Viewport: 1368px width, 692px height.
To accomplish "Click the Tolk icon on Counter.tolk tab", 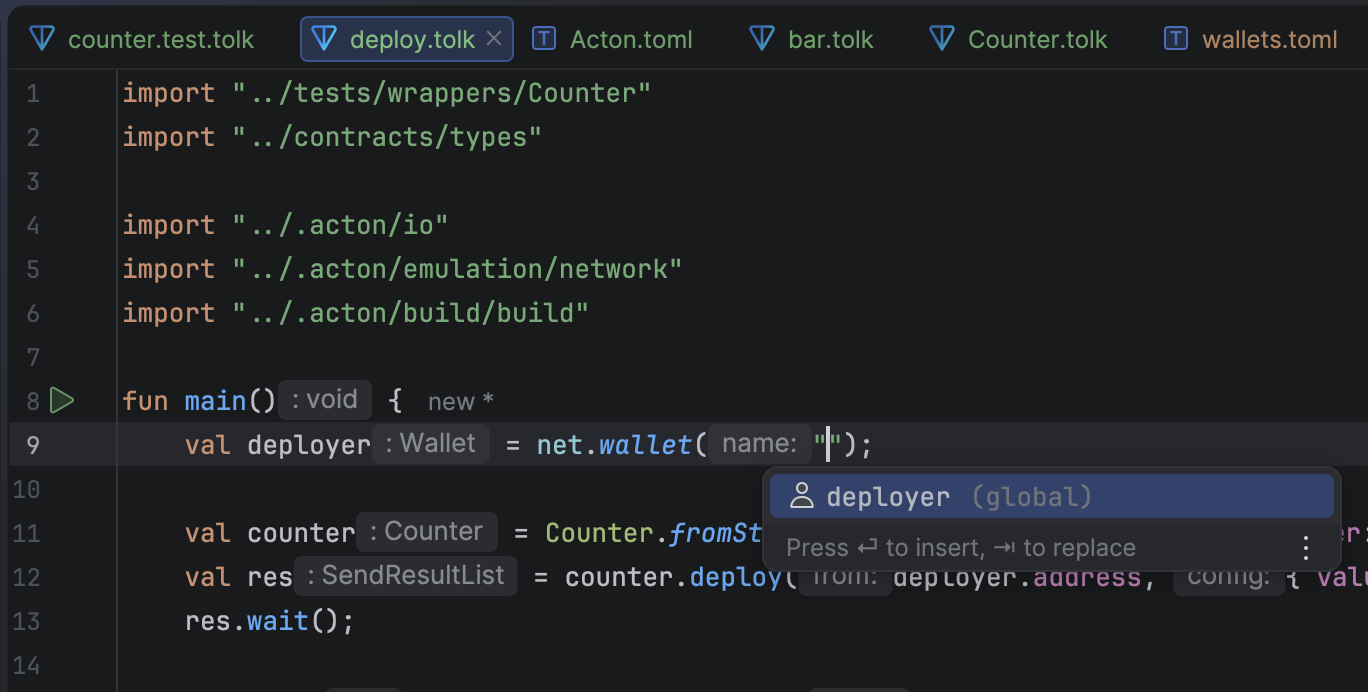I will [x=941, y=39].
